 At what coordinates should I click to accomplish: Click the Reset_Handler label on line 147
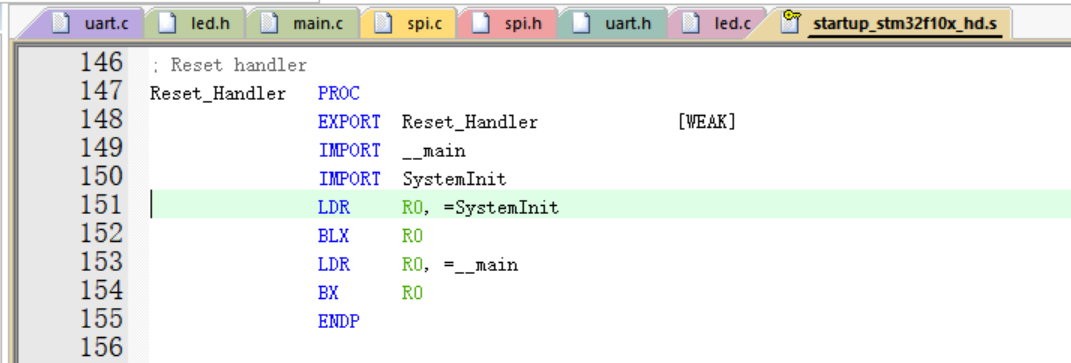pyautogui.click(x=218, y=94)
